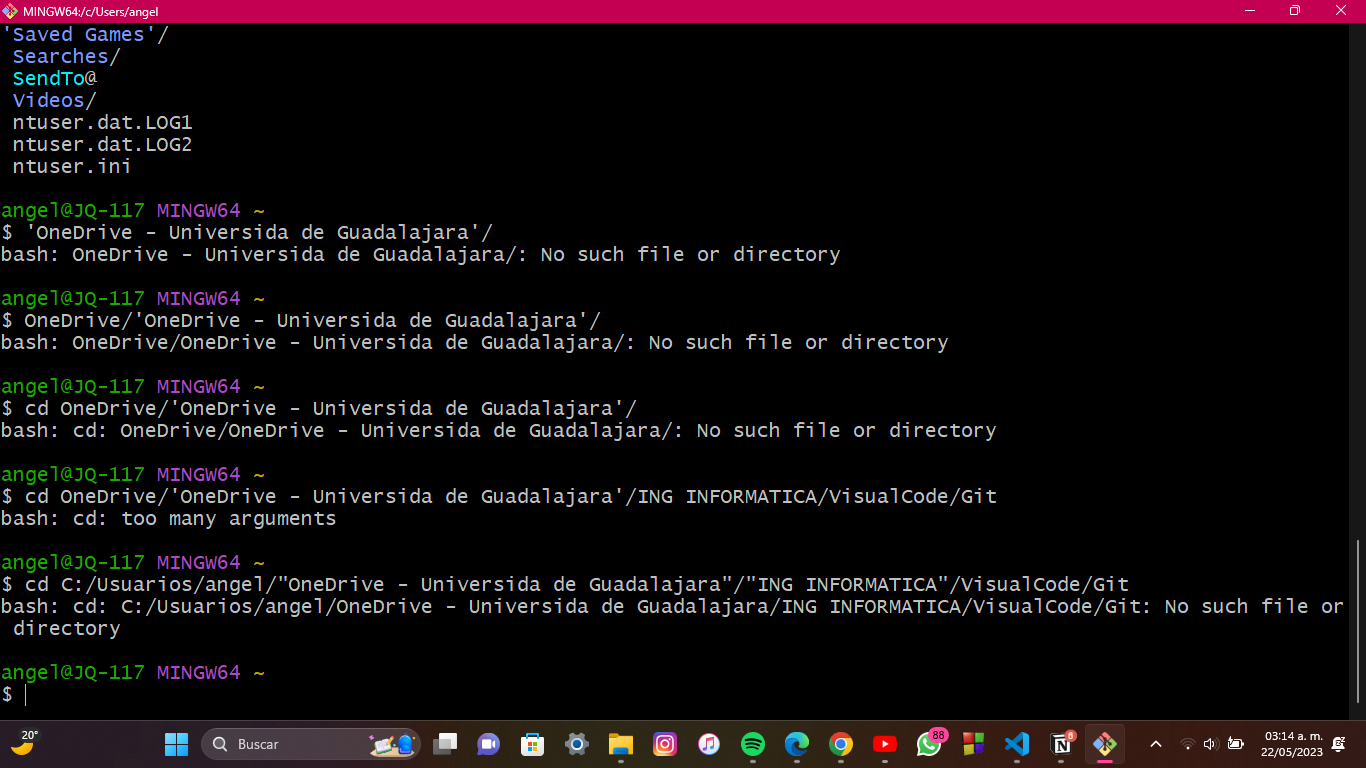Click the last angel@JQ-117 MINGW64 prompt line
1366x768 pixels.
pyautogui.click(x=133, y=673)
